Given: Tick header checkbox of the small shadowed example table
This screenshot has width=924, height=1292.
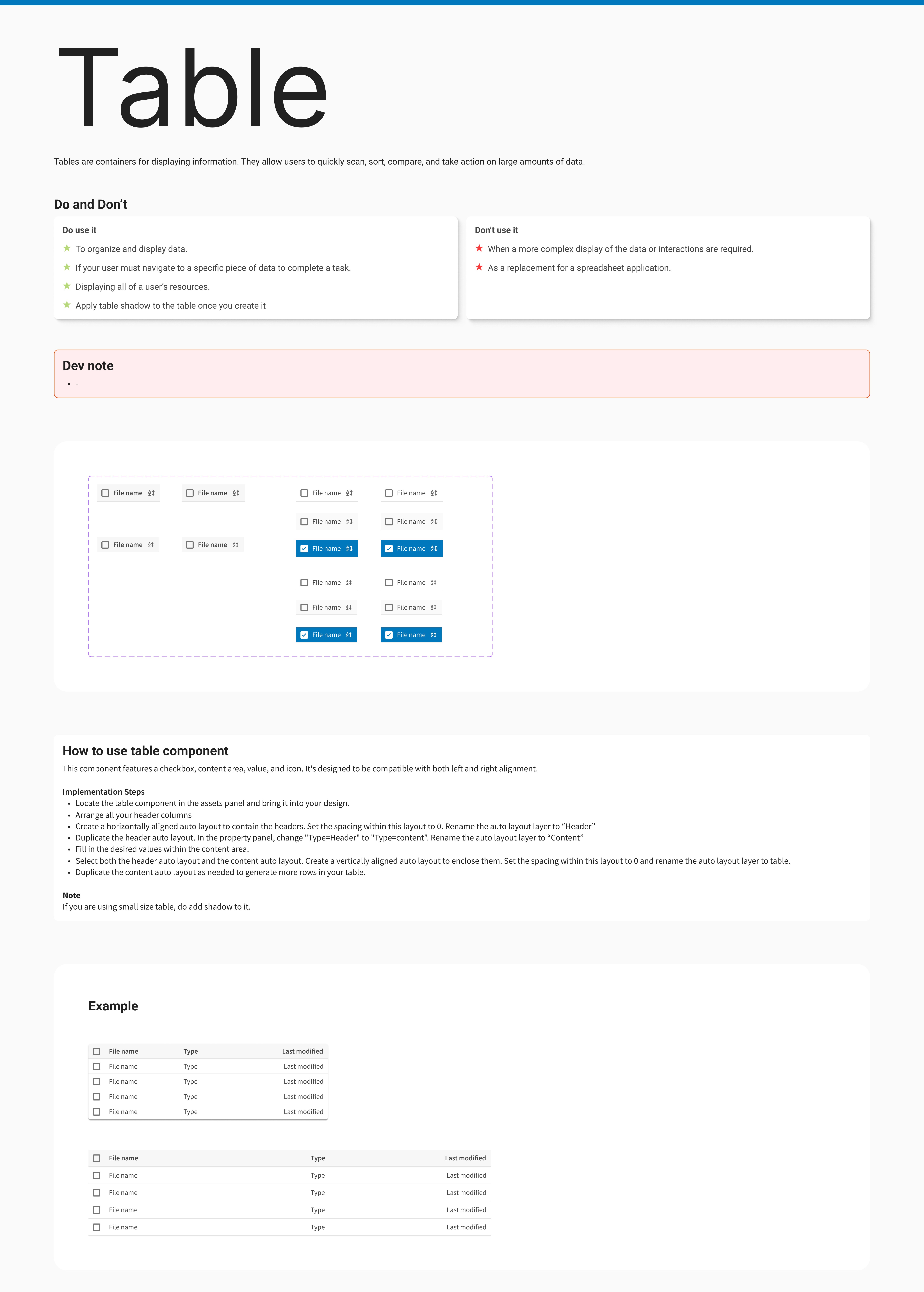Looking at the screenshot, I should (97, 1051).
